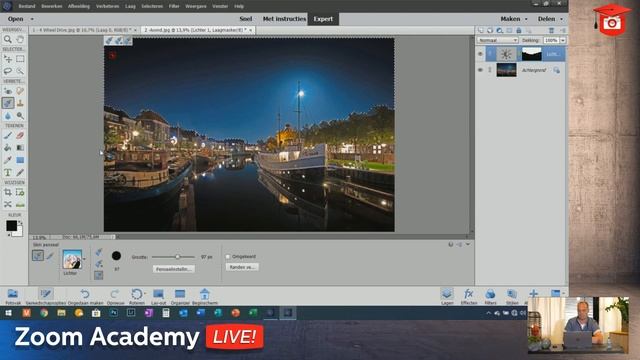Expand the Open dropdown arrow
This screenshot has width=640, height=360.
click(x=32, y=19)
